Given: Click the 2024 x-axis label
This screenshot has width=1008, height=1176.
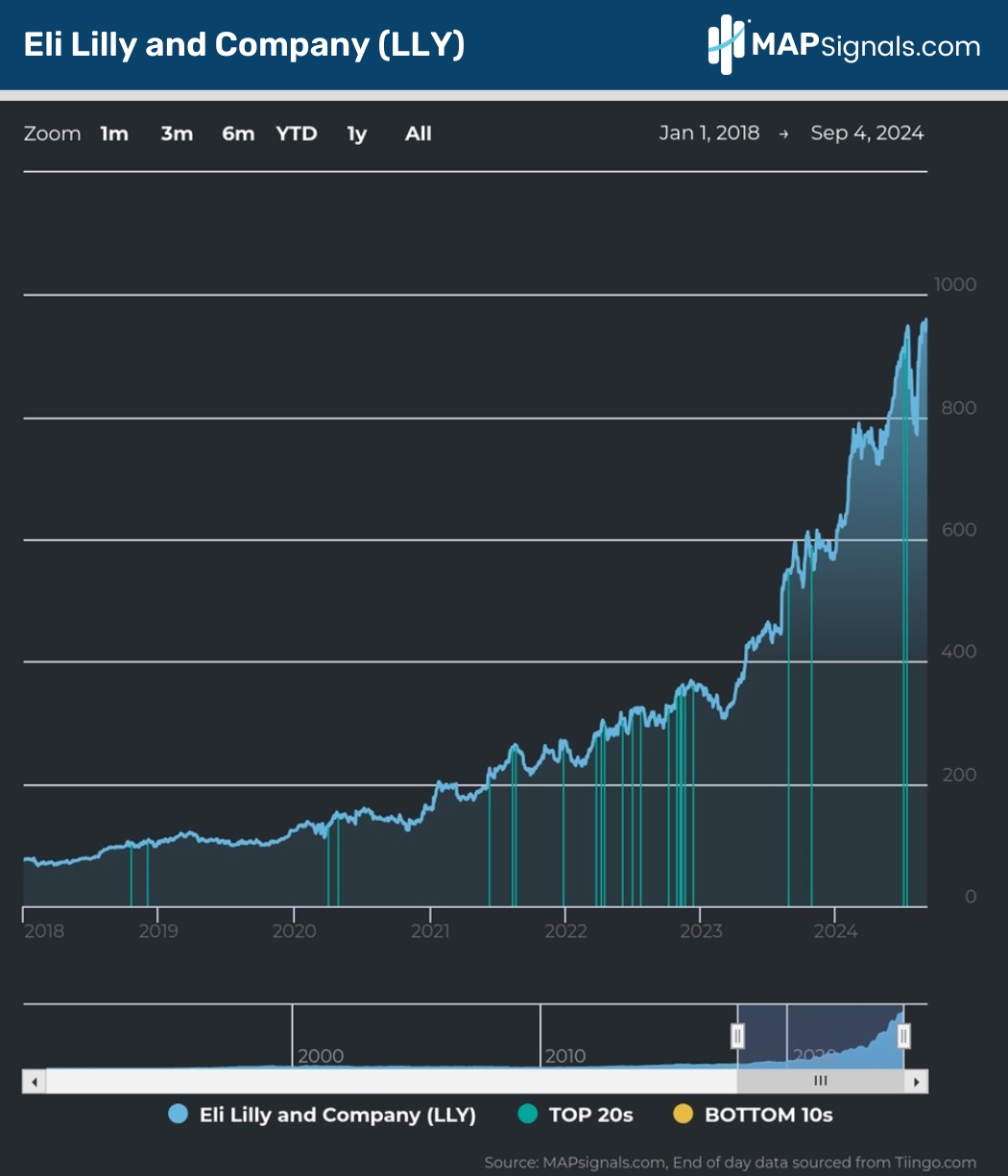Looking at the screenshot, I should tap(836, 930).
